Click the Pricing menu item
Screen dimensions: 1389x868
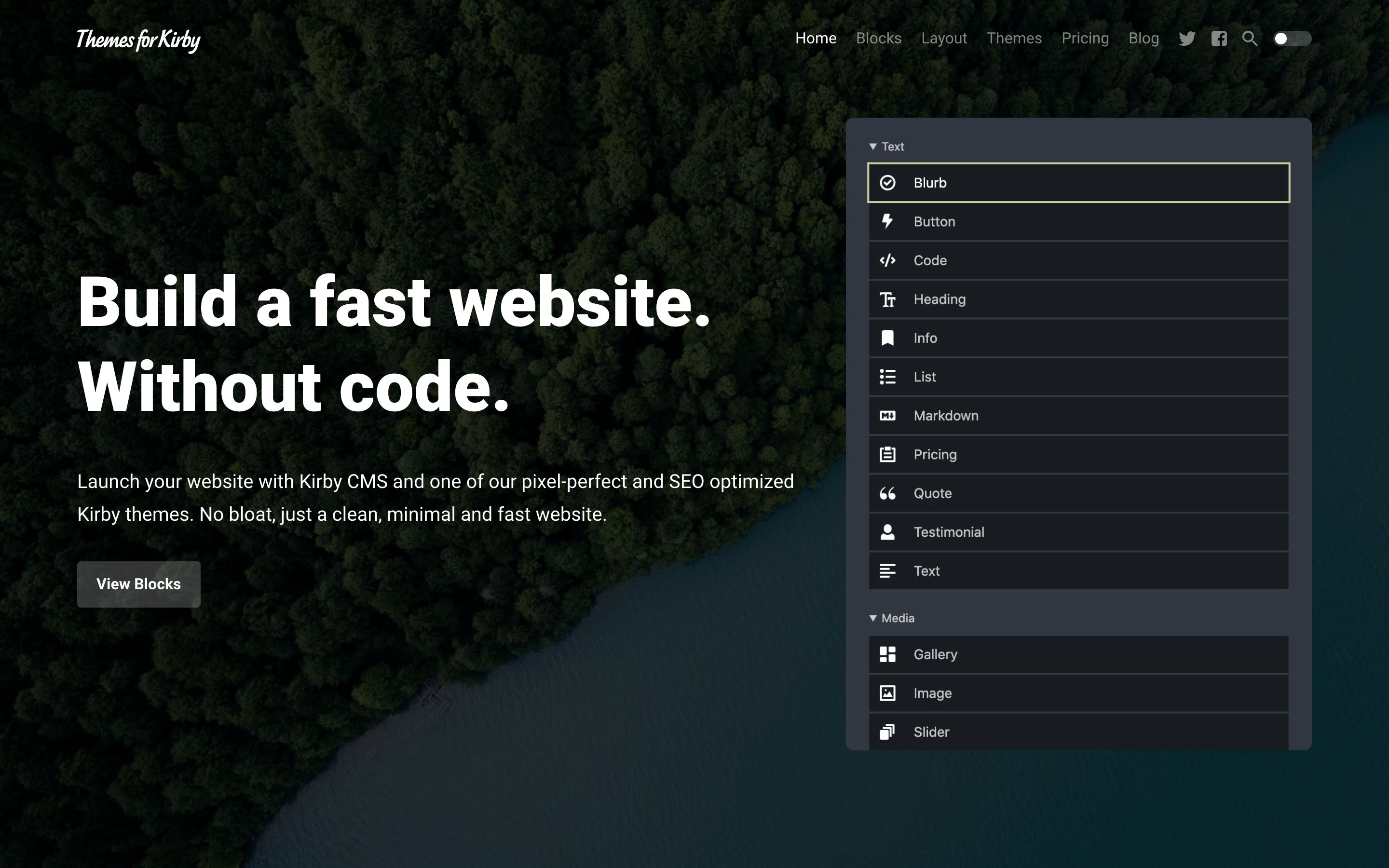click(x=1085, y=38)
